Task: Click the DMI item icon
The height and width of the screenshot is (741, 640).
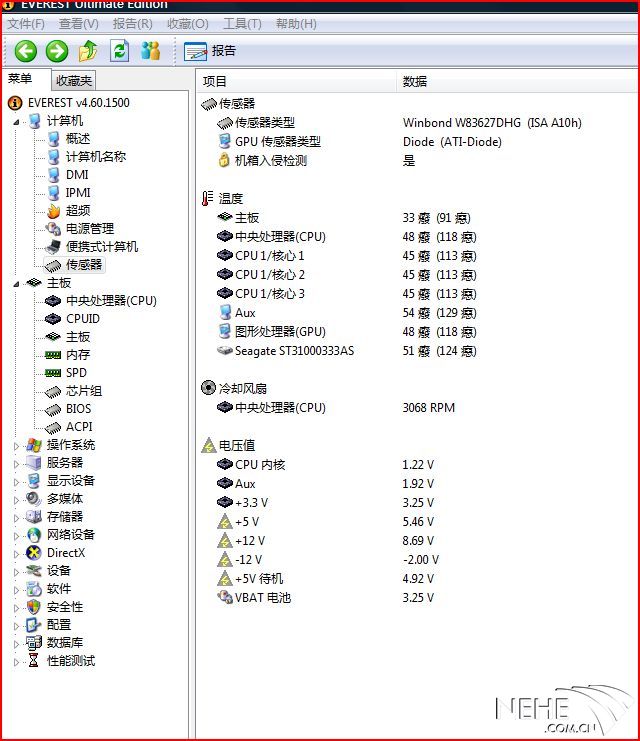Action: [54, 175]
